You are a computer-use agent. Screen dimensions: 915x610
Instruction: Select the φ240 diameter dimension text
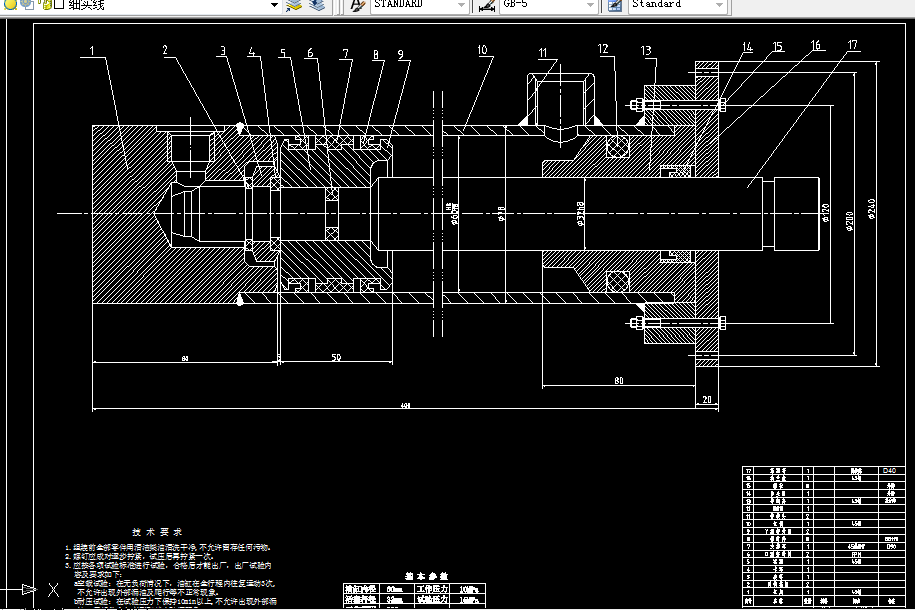(x=871, y=209)
